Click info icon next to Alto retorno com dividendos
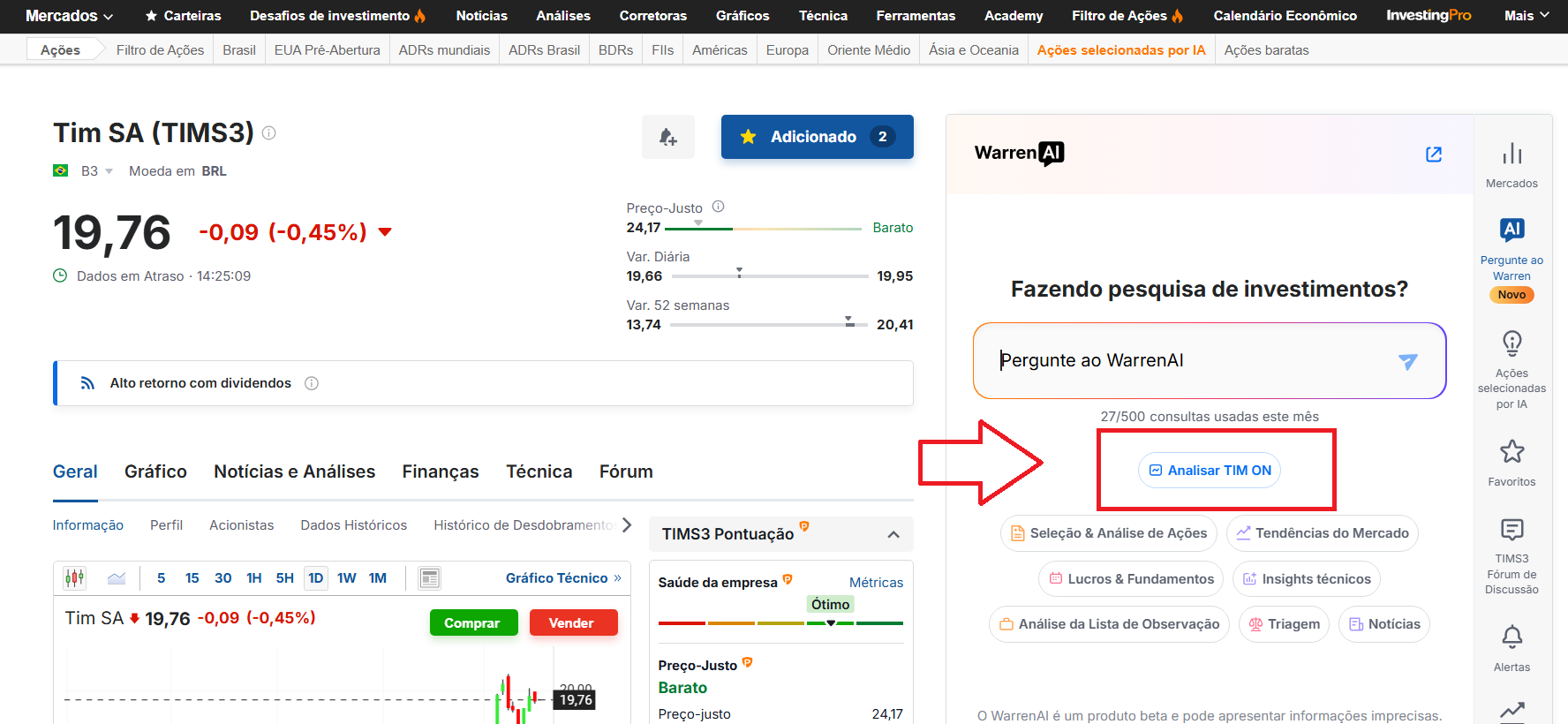 tap(312, 383)
